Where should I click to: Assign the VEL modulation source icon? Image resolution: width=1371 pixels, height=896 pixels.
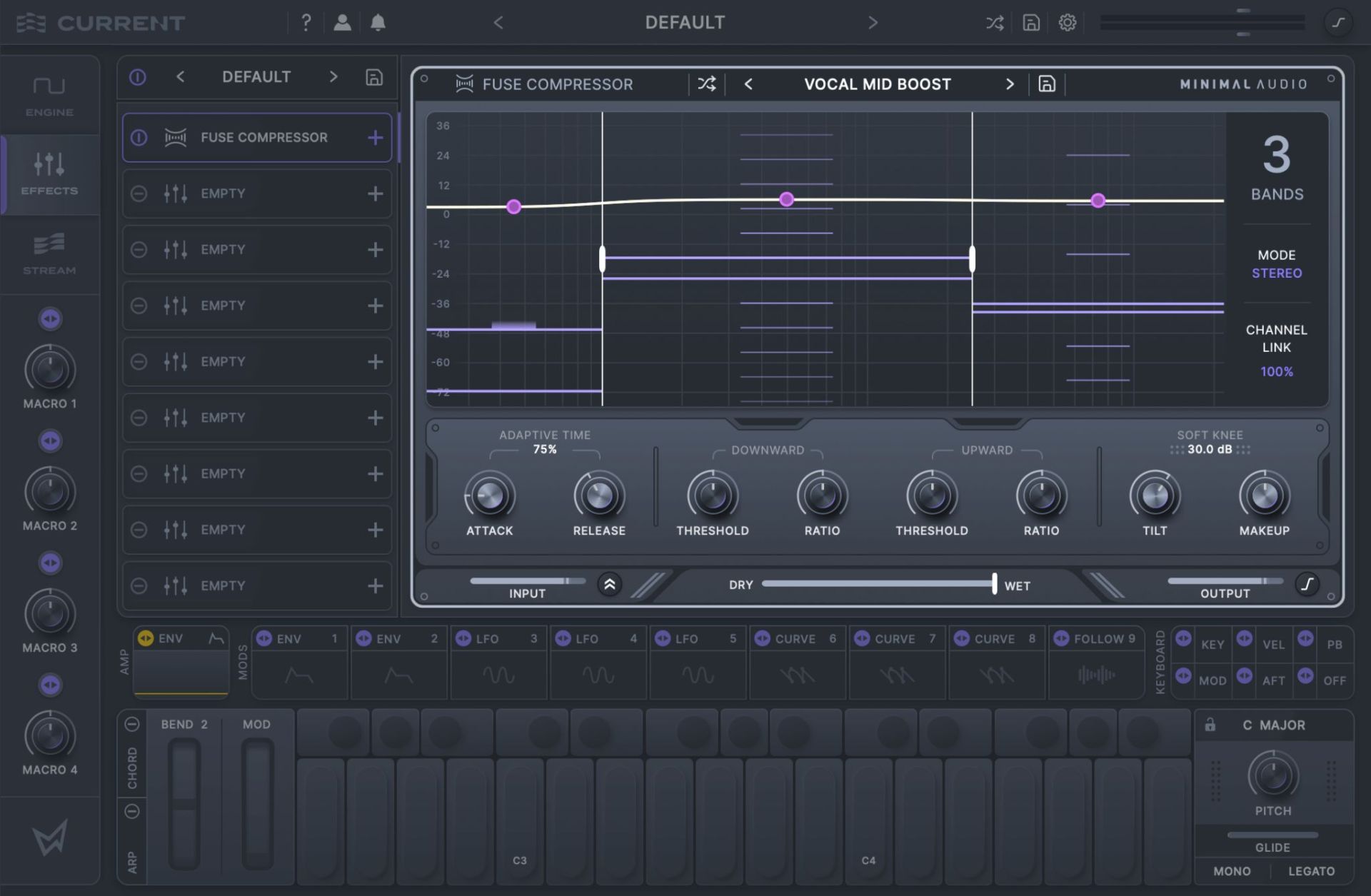[1245, 638]
